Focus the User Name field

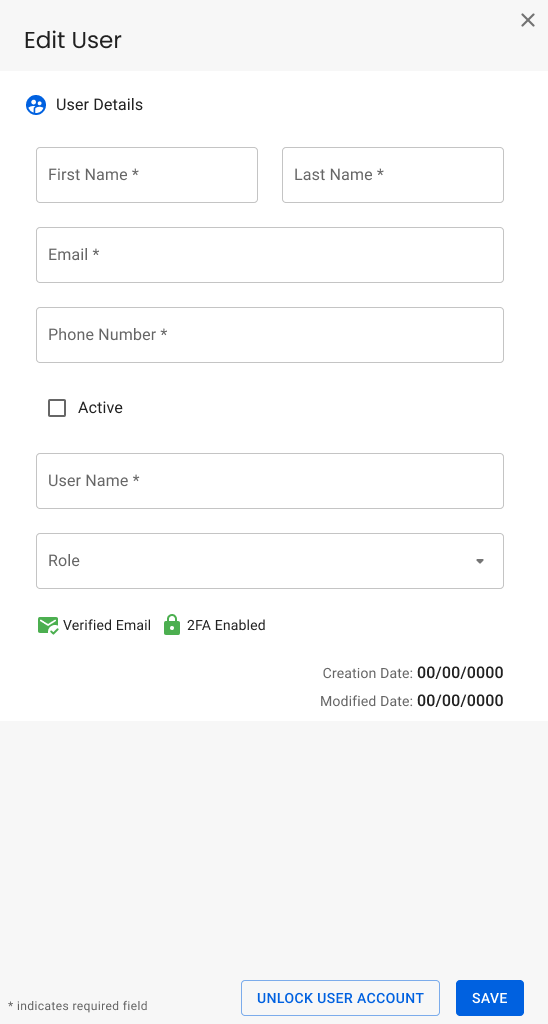point(270,481)
